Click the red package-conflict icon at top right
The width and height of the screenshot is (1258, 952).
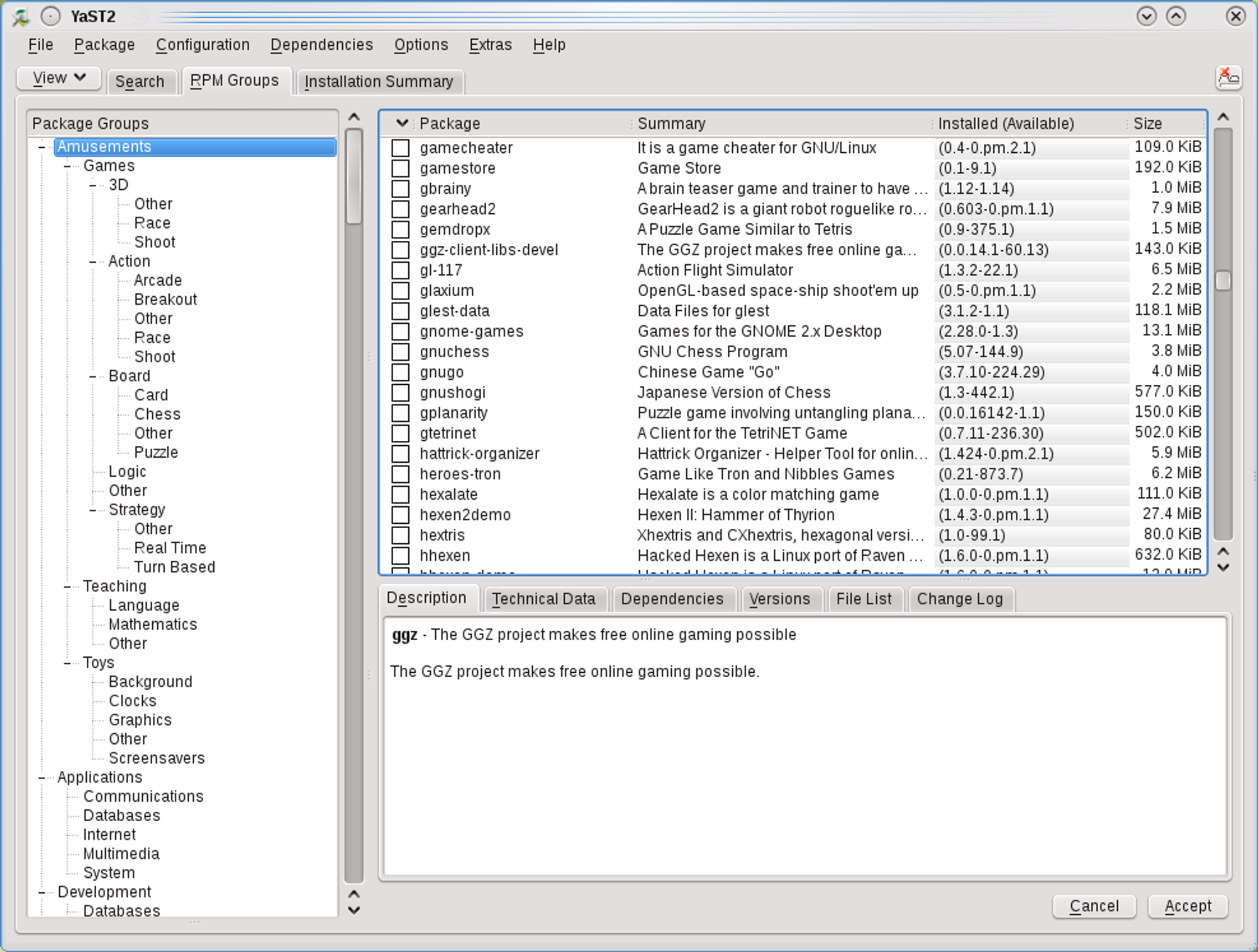tap(1228, 78)
